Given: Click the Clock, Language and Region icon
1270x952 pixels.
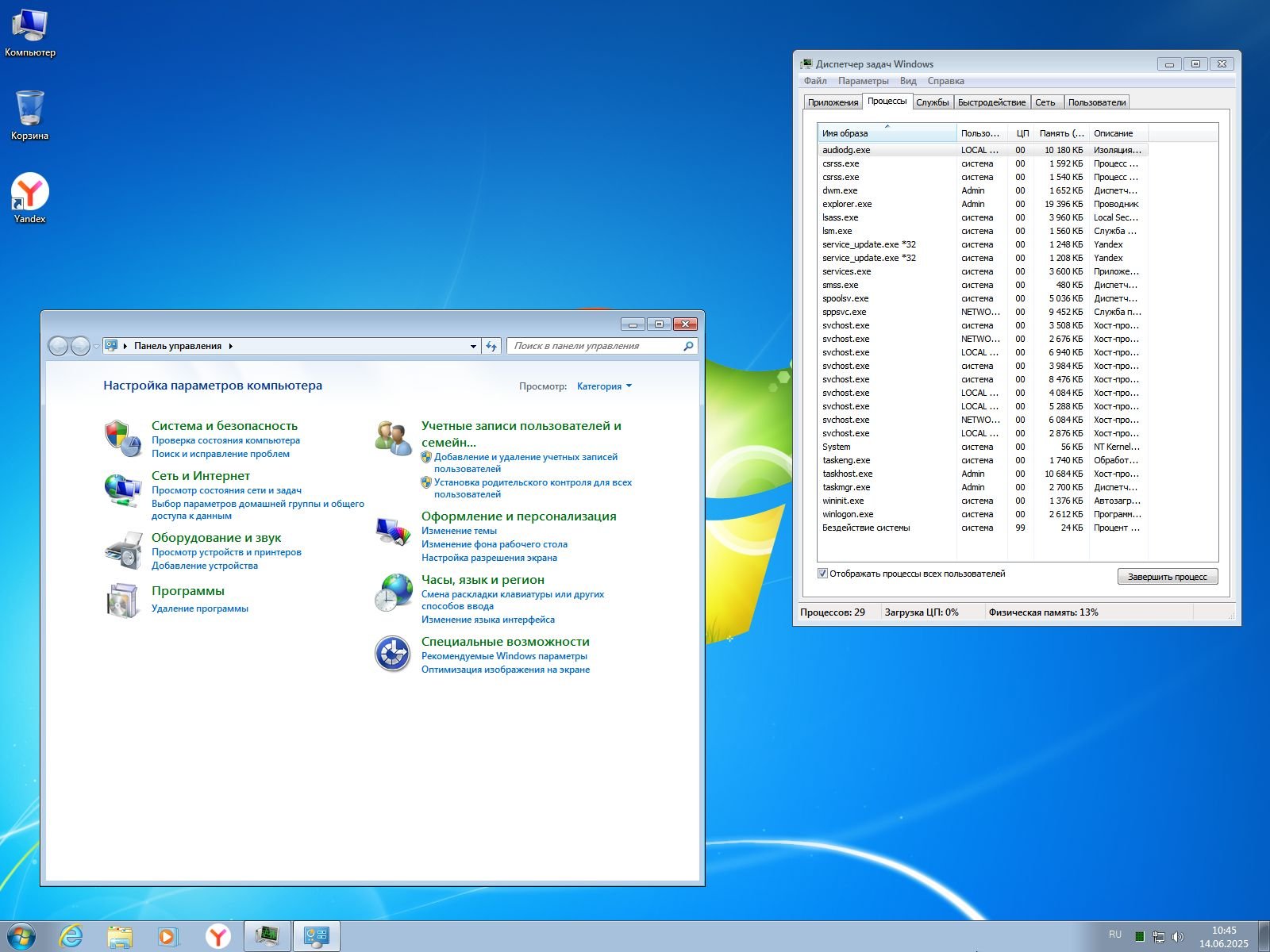Looking at the screenshot, I should click(x=393, y=593).
